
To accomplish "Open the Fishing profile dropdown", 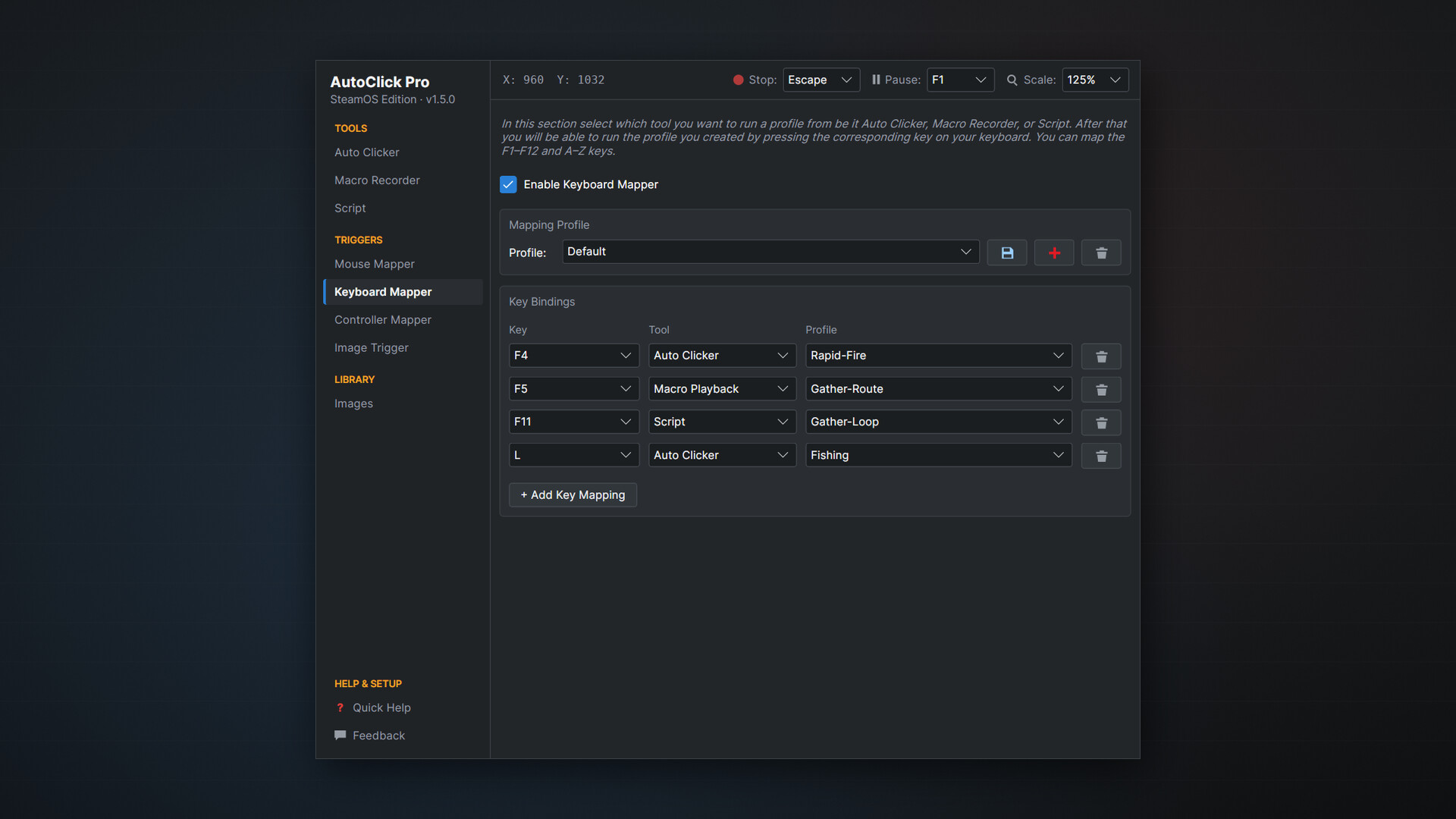I will tap(938, 455).
